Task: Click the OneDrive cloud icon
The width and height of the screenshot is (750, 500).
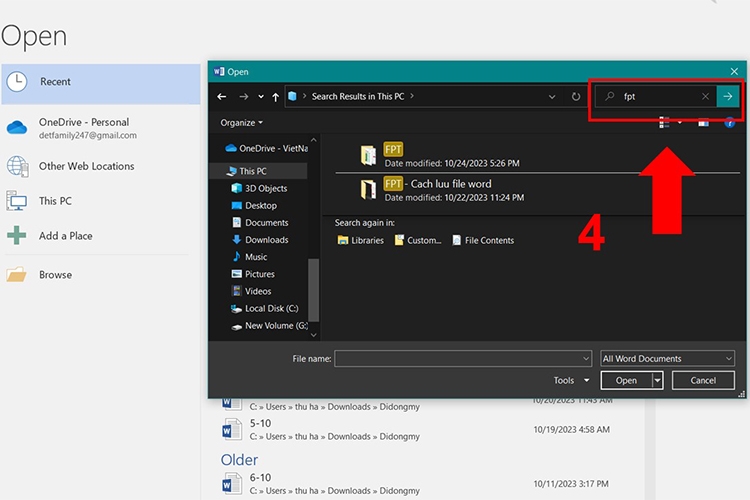Action: (x=17, y=128)
